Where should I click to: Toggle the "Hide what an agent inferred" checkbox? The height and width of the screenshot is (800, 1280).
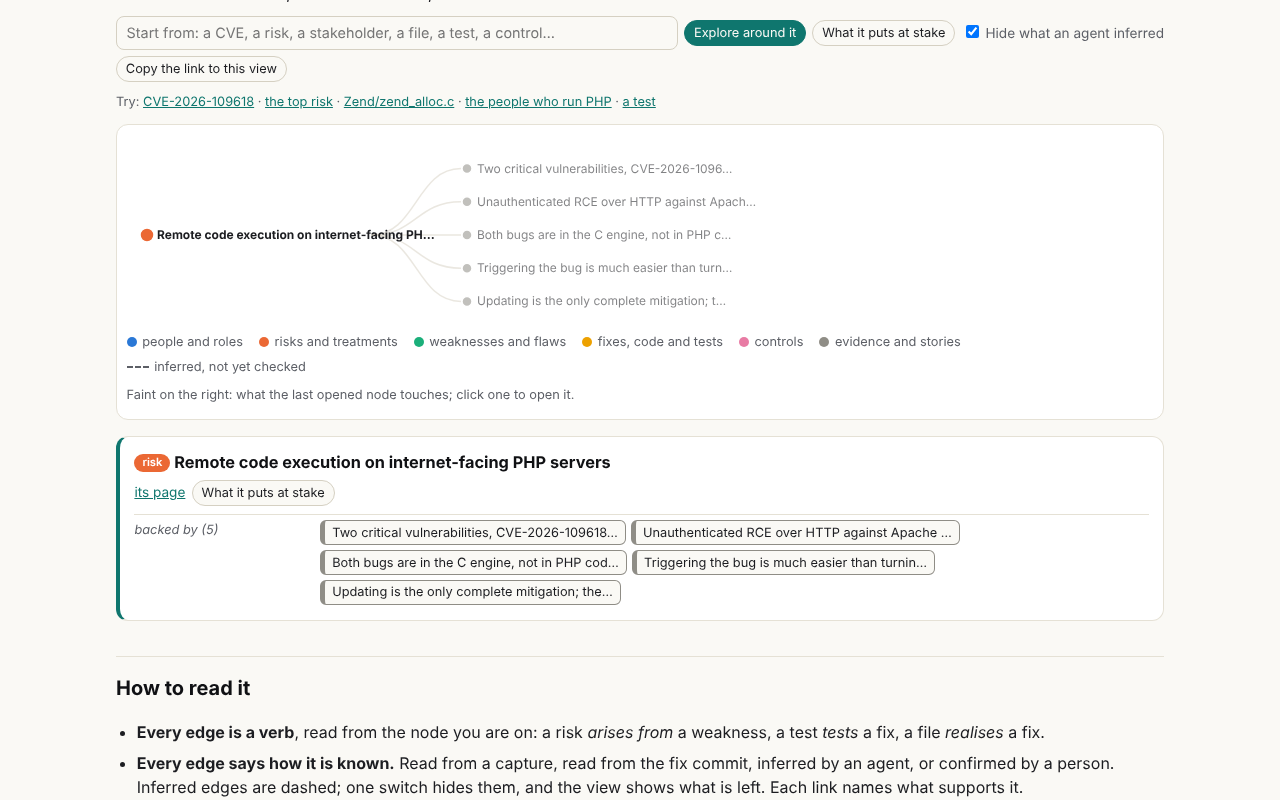(972, 32)
